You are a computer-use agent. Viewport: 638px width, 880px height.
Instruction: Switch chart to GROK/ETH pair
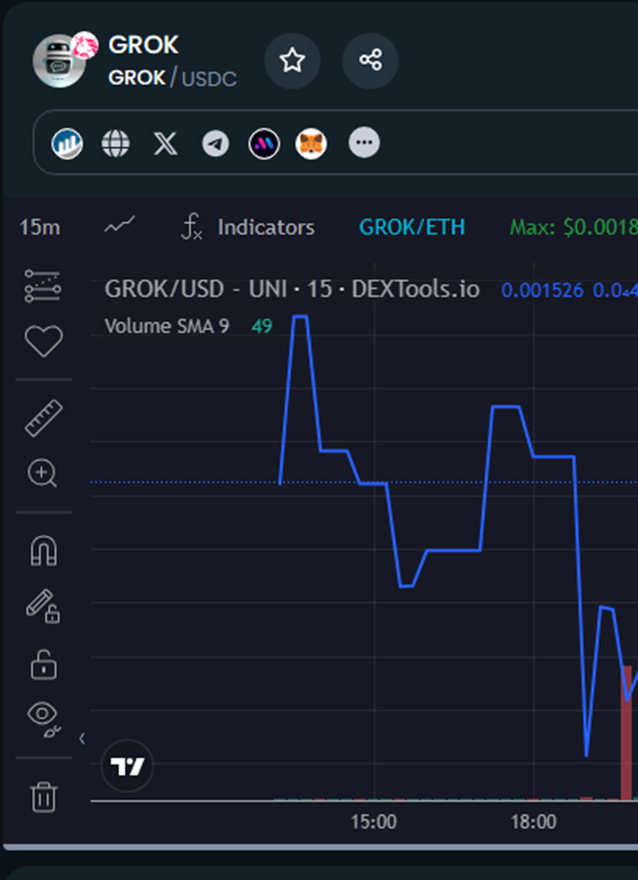coord(412,227)
